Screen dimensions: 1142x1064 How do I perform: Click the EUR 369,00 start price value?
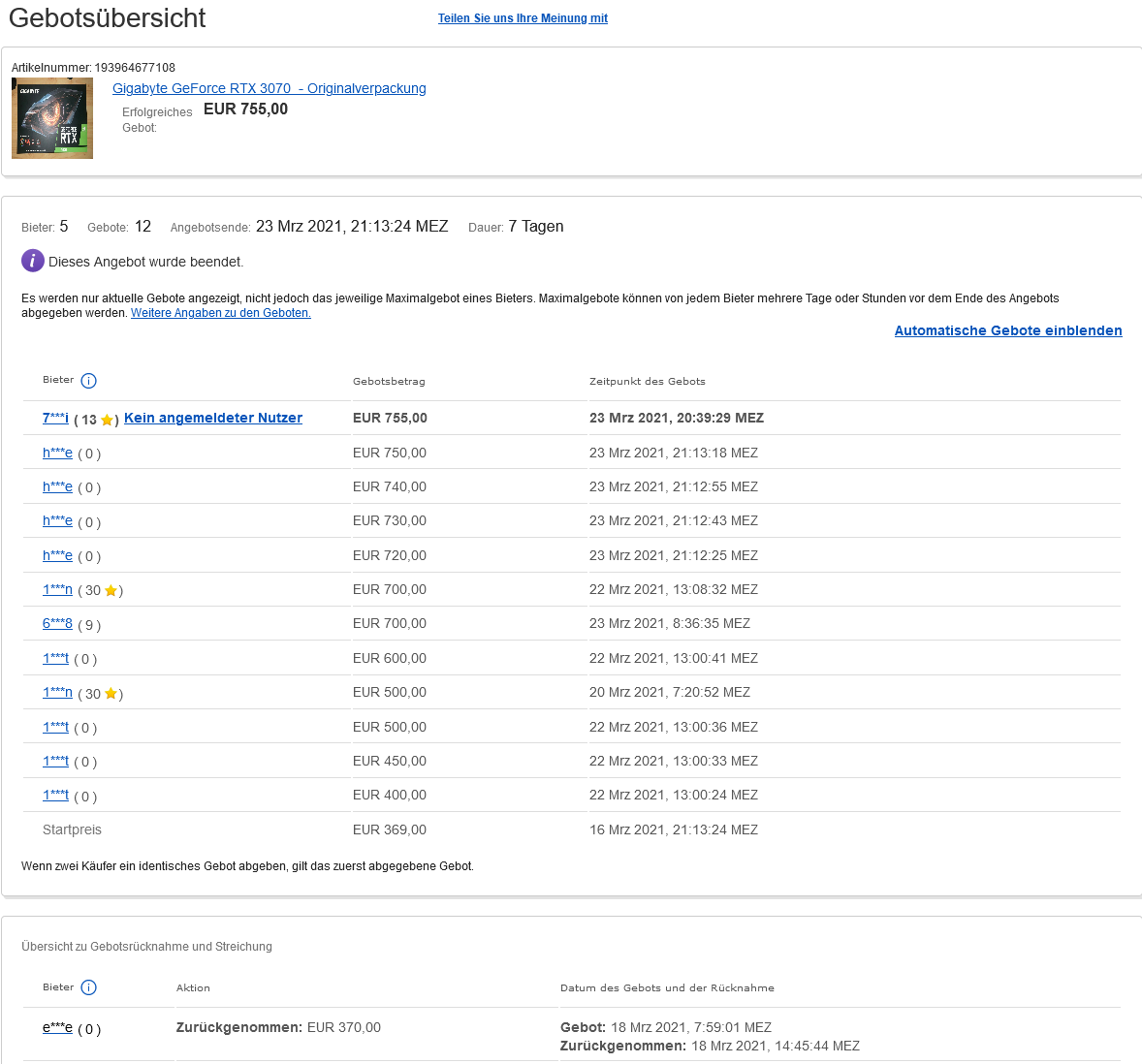point(390,829)
